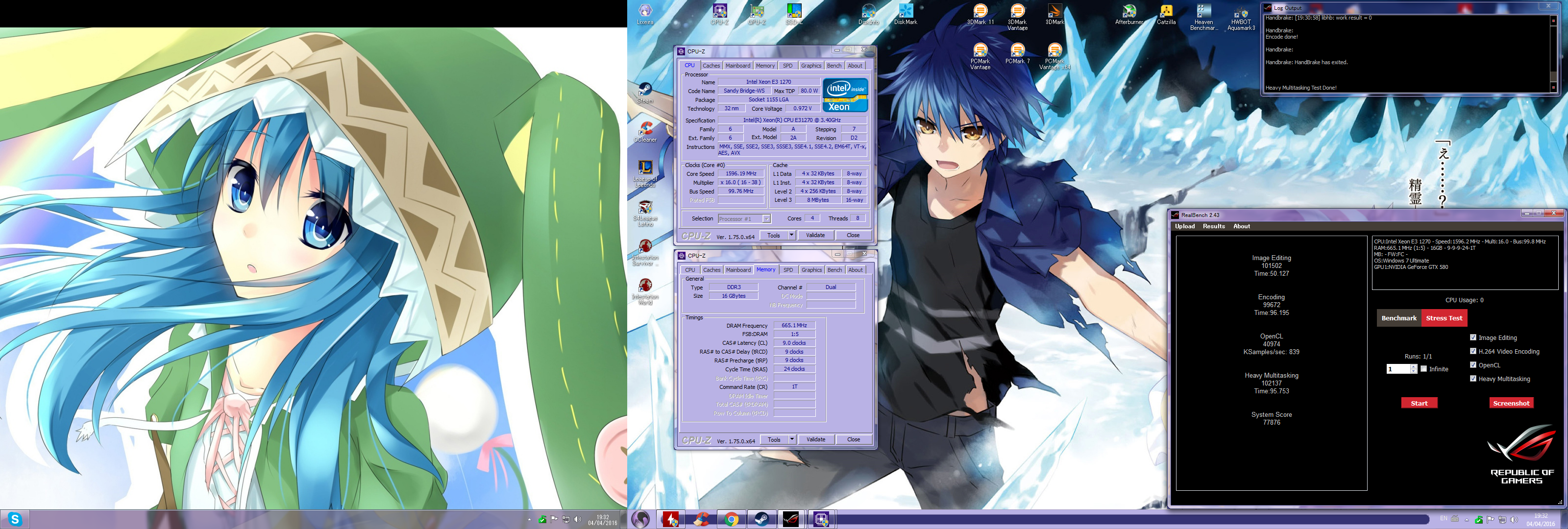Expand the Tools dropdown arrow in bottom CPU-Z window

coord(792,439)
